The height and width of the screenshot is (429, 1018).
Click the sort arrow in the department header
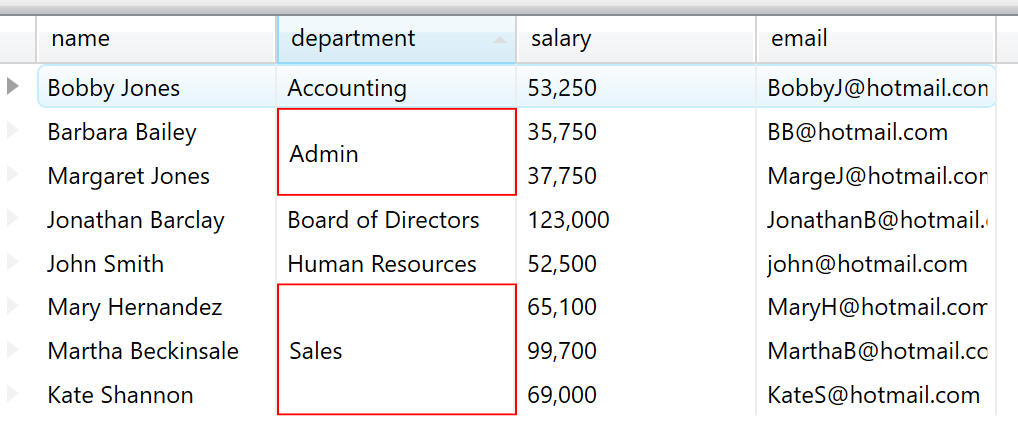(499, 40)
